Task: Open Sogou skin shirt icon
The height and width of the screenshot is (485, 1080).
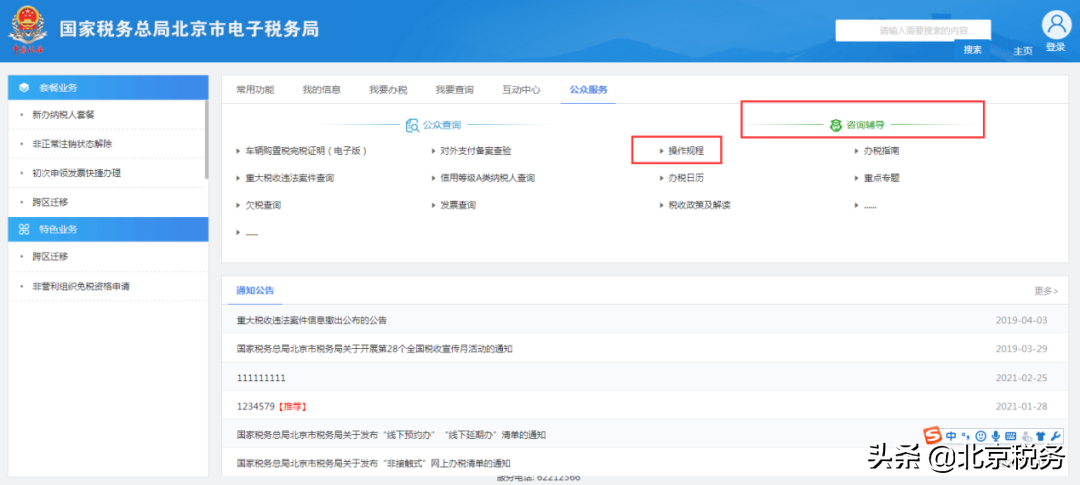Action: pyautogui.click(x=1040, y=435)
